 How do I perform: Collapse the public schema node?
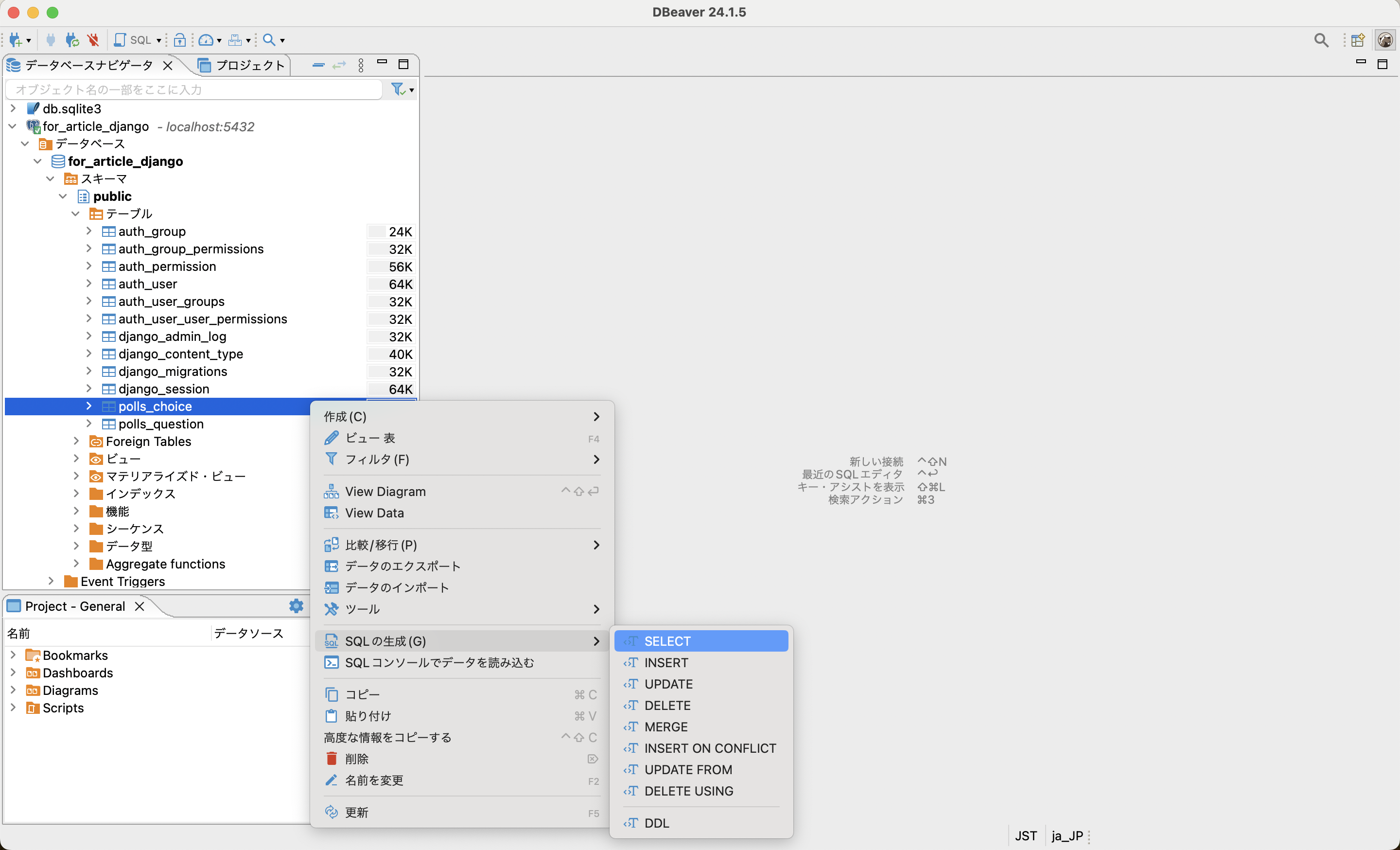pyautogui.click(x=63, y=196)
